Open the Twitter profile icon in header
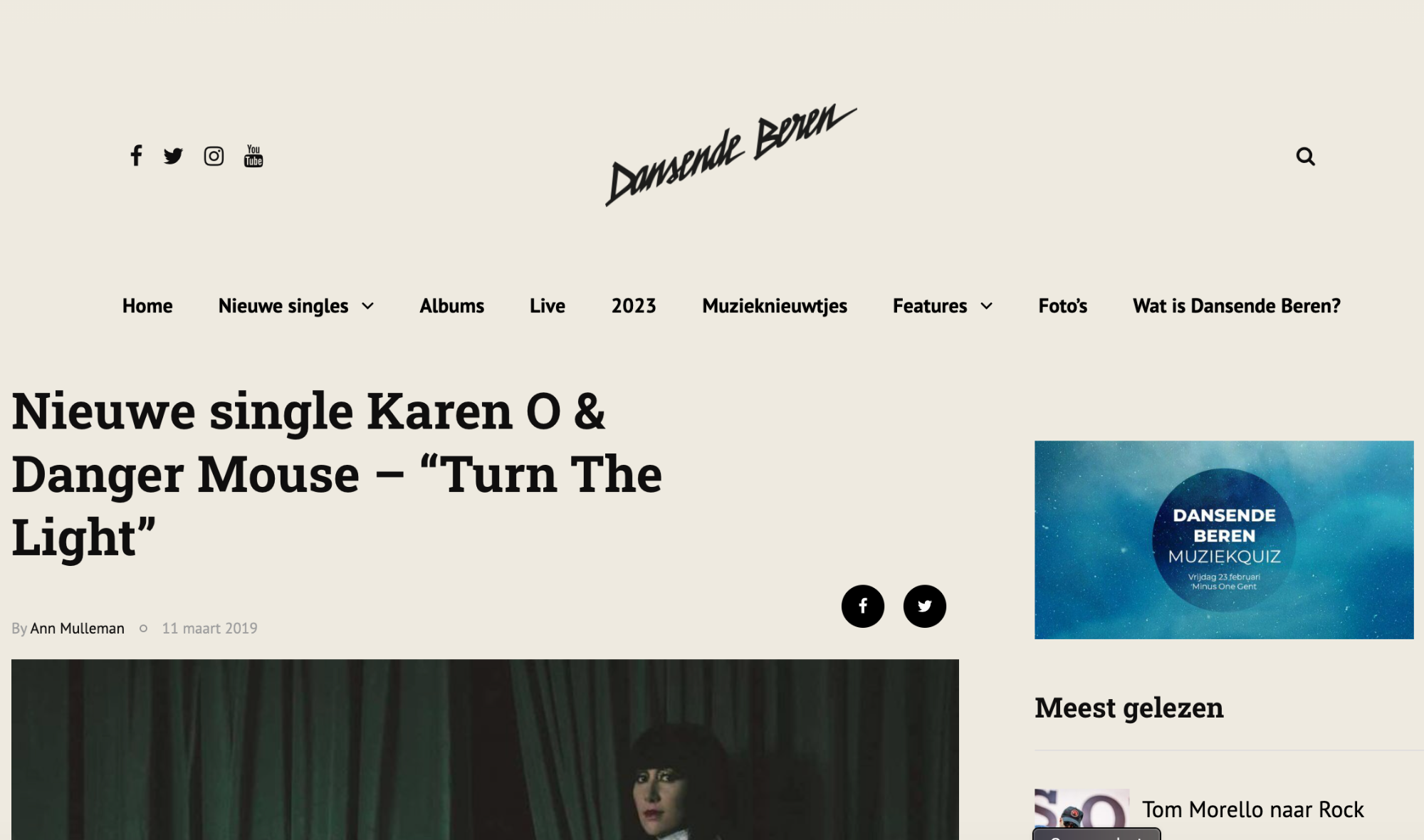 [173, 156]
